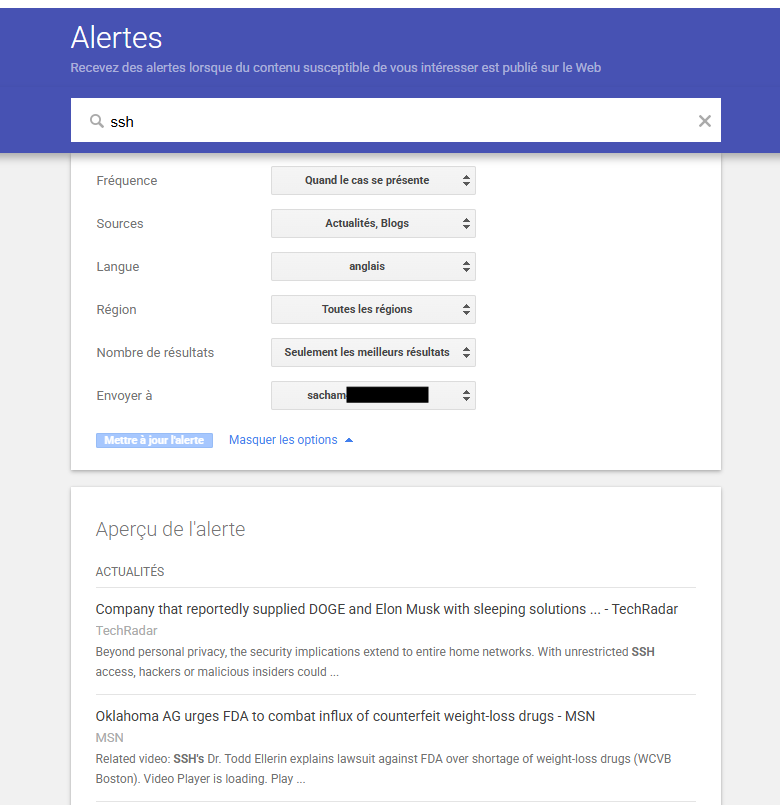This screenshot has height=805, width=780.
Task: Click the Mettre à jour l'alerte button
Action: click(x=154, y=440)
